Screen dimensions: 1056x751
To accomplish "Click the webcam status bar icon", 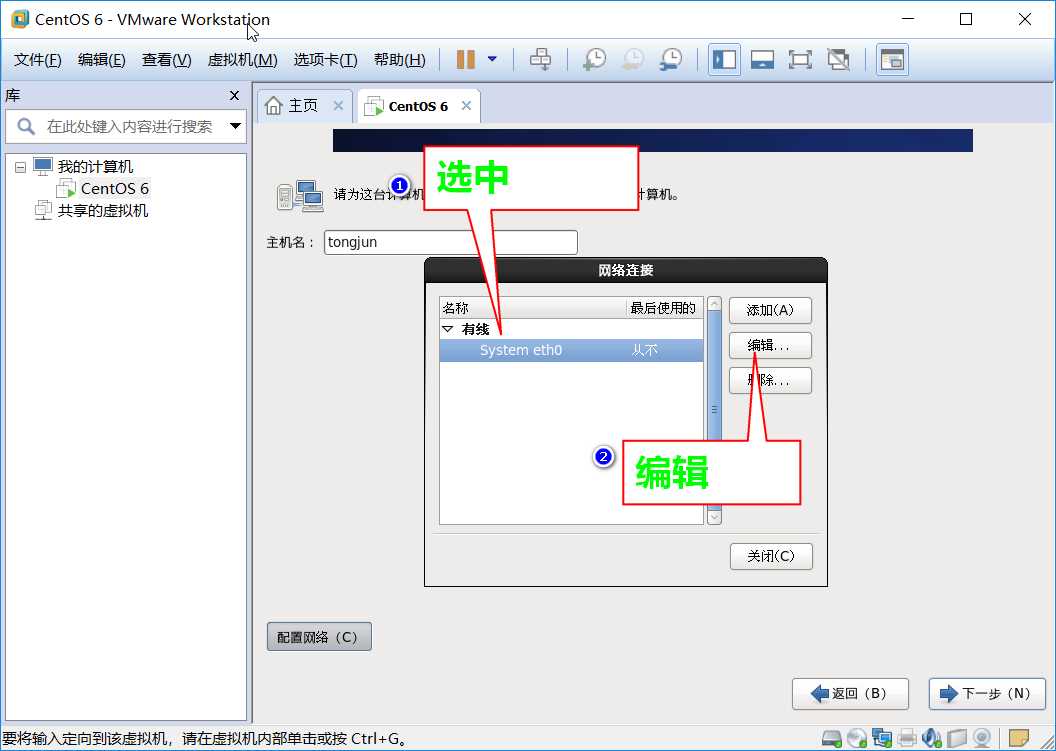I will click(982, 738).
